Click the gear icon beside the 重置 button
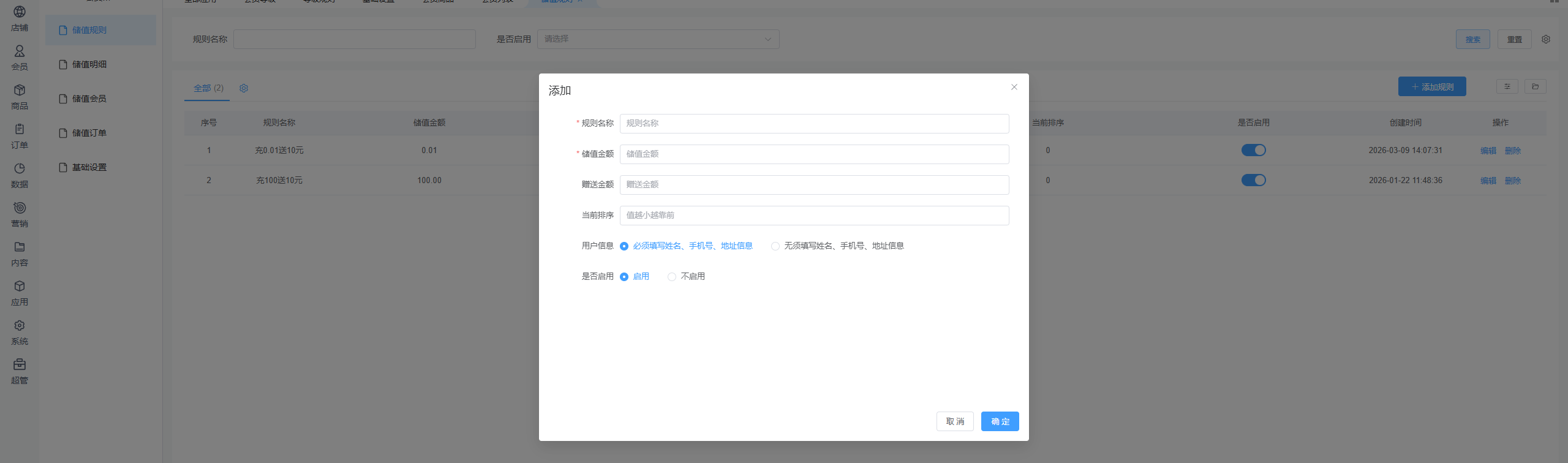The image size is (1568, 463). pos(1546,39)
